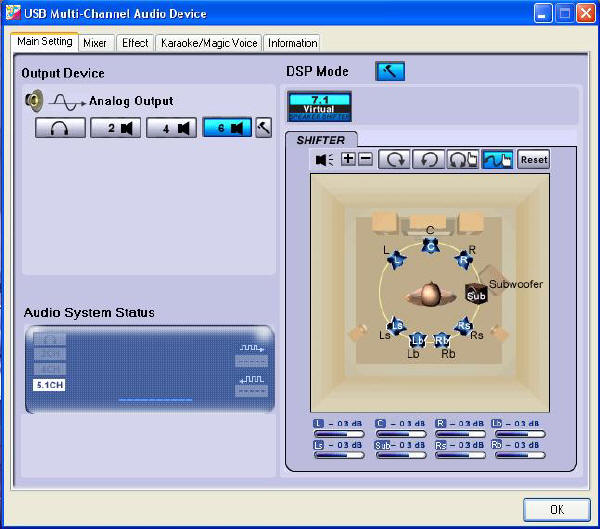
Task: Select 4 speaker output mode
Action: [171, 128]
